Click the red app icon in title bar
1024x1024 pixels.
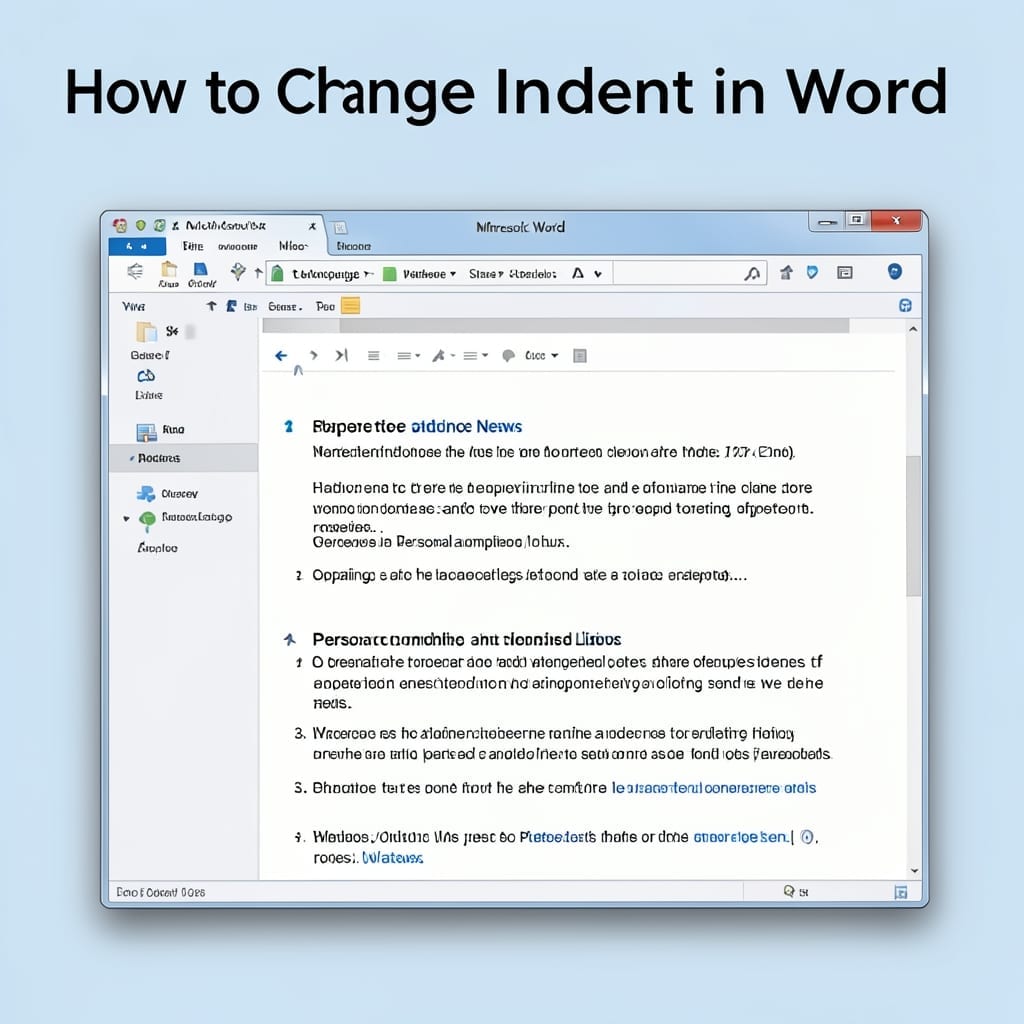(x=120, y=226)
